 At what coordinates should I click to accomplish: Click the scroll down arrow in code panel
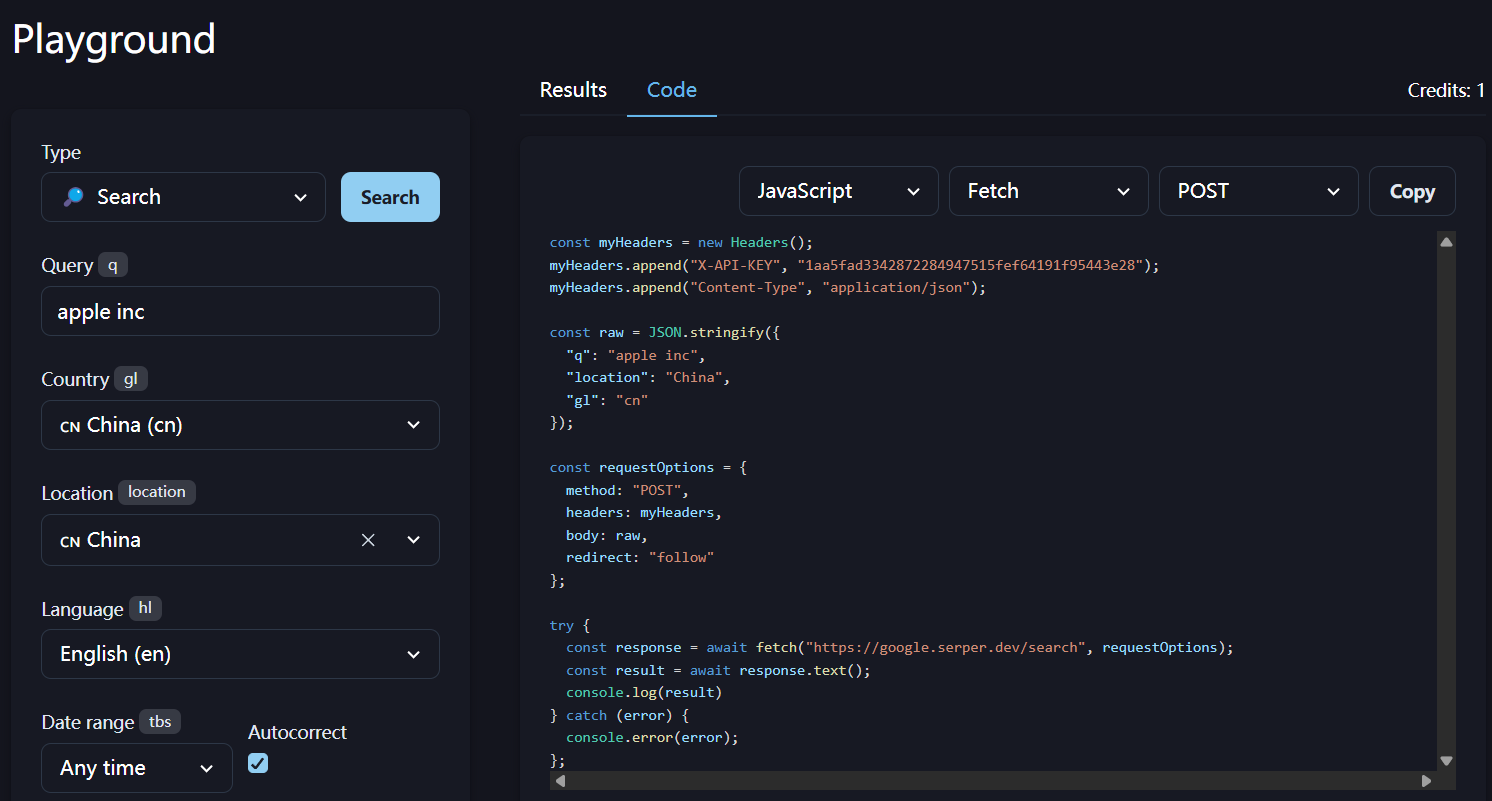click(x=1446, y=761)
